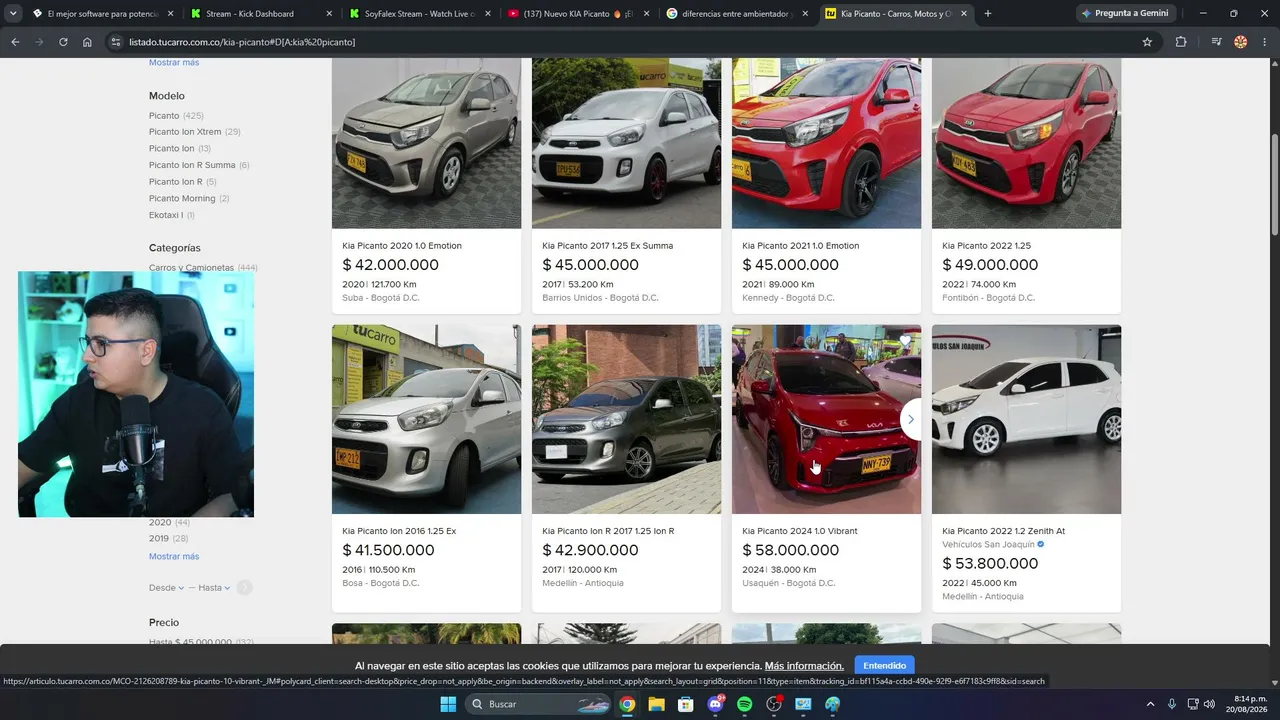Open the browser extensions menu

coord(1181,42)
